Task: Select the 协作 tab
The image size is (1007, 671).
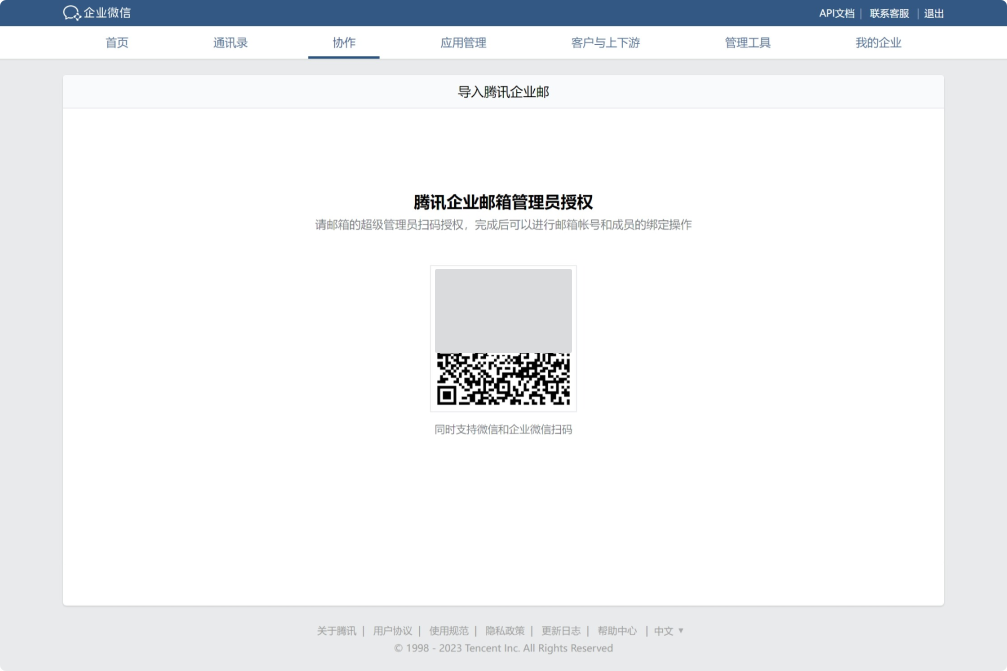Action: [344, 43]
